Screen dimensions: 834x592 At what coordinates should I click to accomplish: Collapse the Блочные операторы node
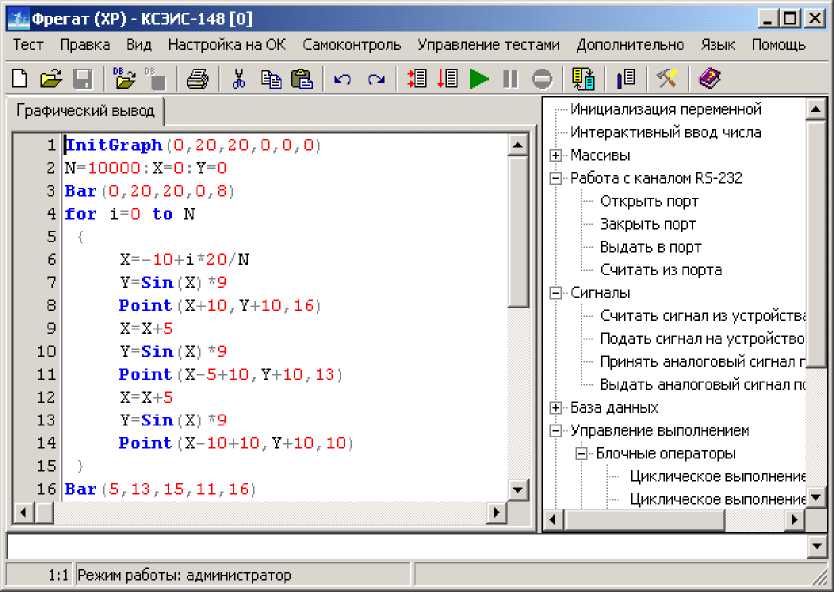click(581, 454)
